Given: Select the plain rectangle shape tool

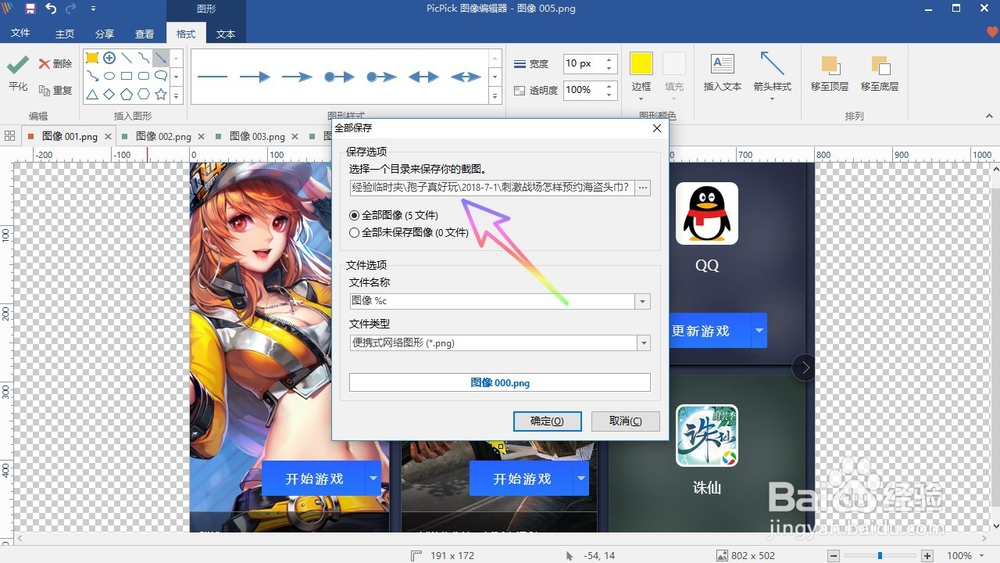Looking at the screenshot, I should [126, 76].
